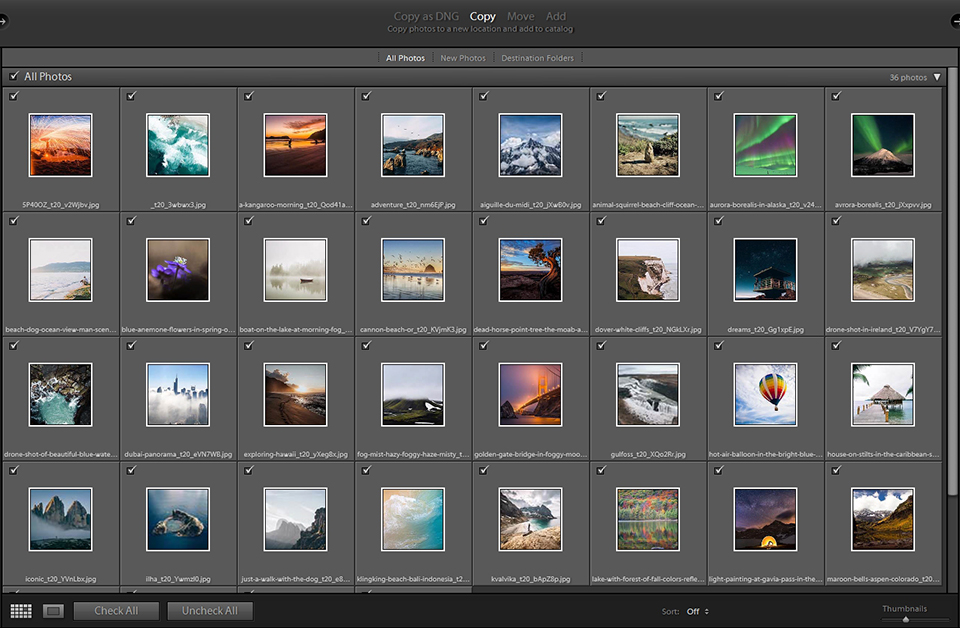960x628 pixels.
Task: Select the _t20_3wbwx3.jpg wave thumbnail
Action: click(178, 145)
